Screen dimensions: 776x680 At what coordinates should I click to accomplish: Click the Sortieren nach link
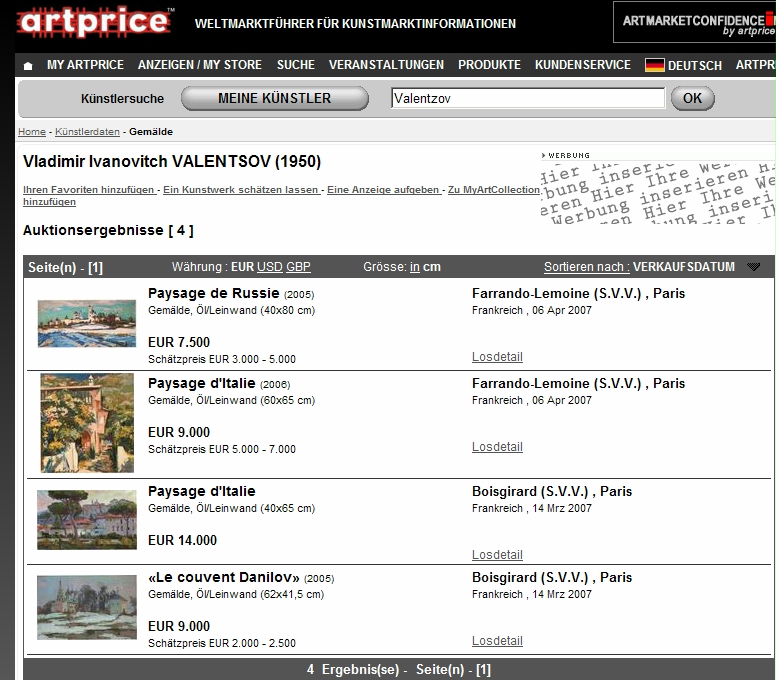586,267
